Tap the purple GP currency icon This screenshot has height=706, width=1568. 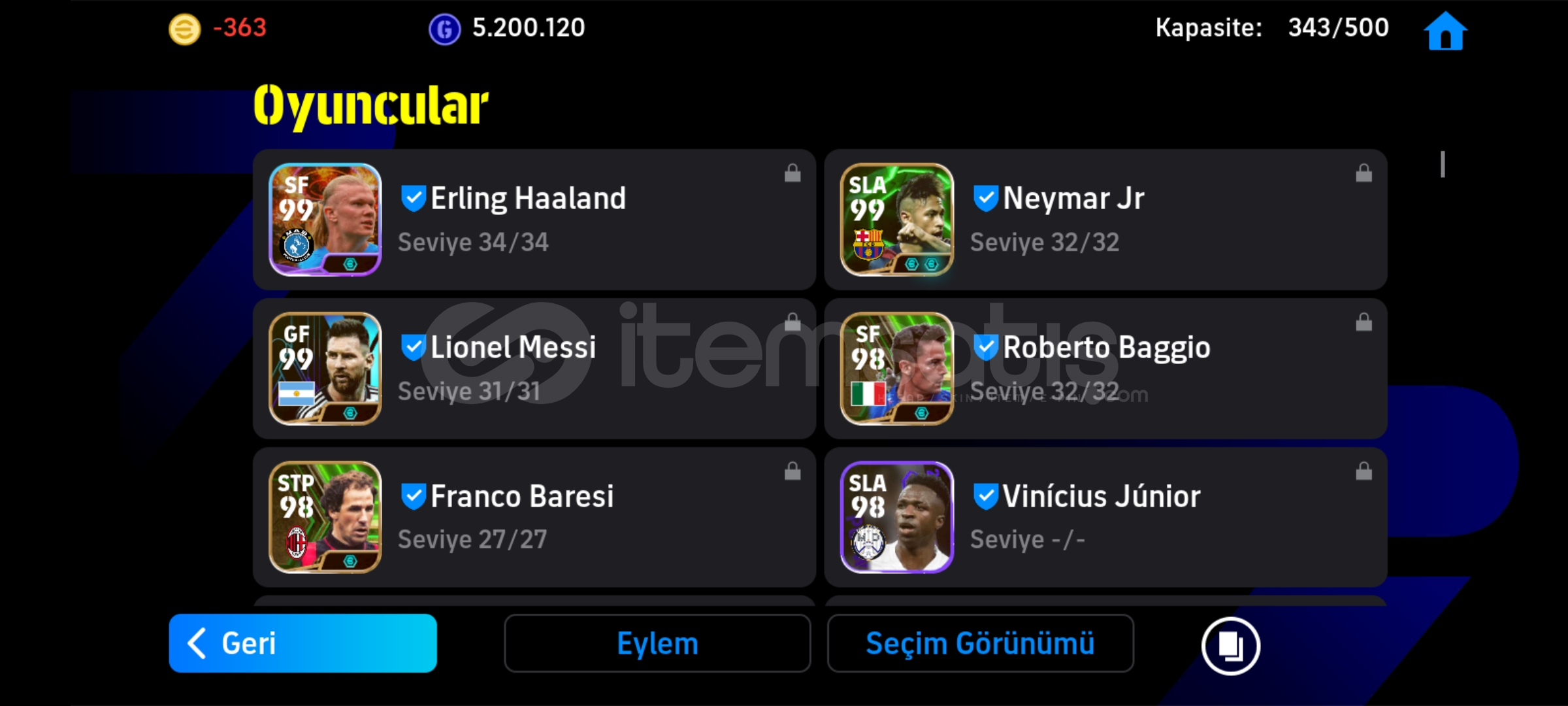click(444, 29)
